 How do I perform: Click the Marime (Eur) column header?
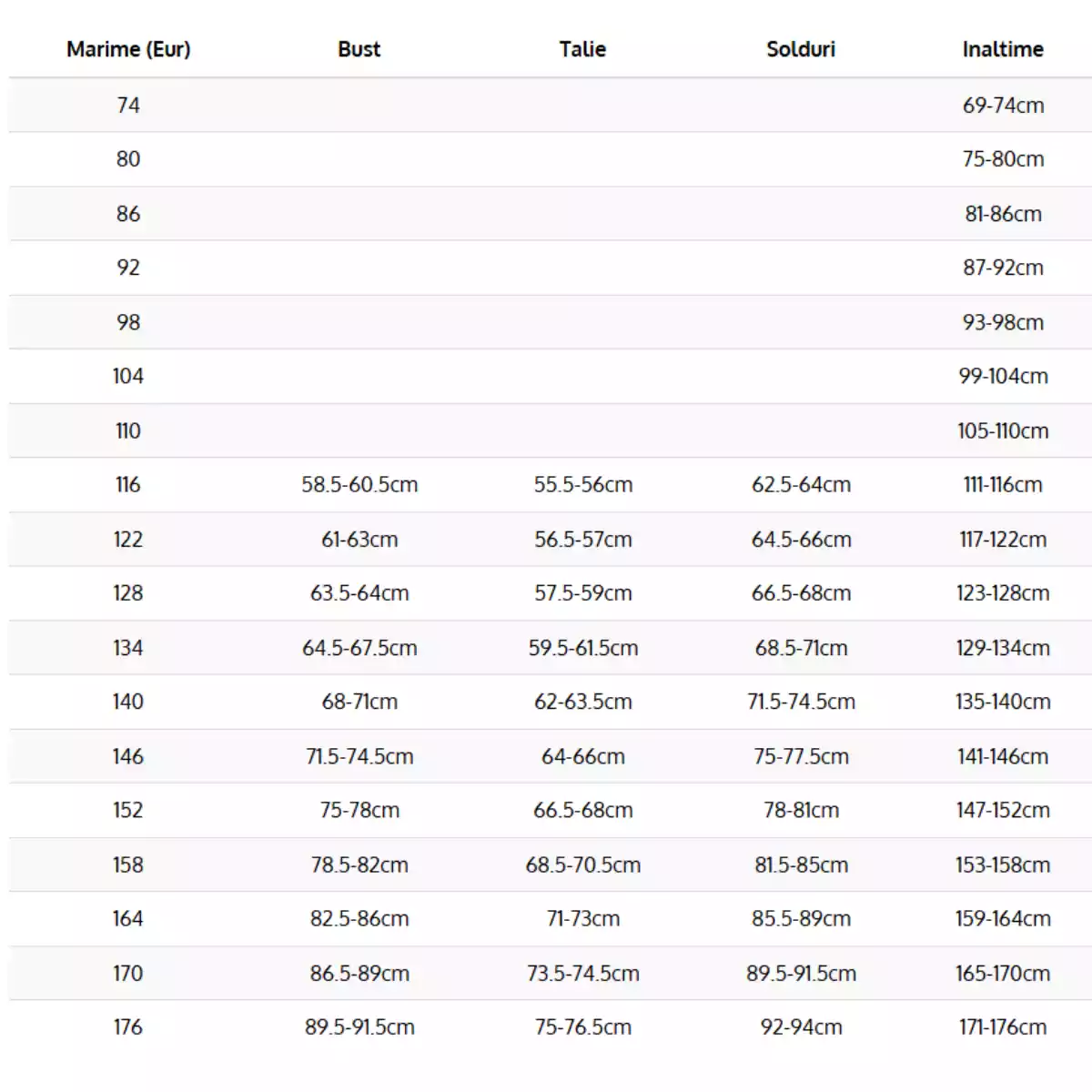click(x=128, y=49)
